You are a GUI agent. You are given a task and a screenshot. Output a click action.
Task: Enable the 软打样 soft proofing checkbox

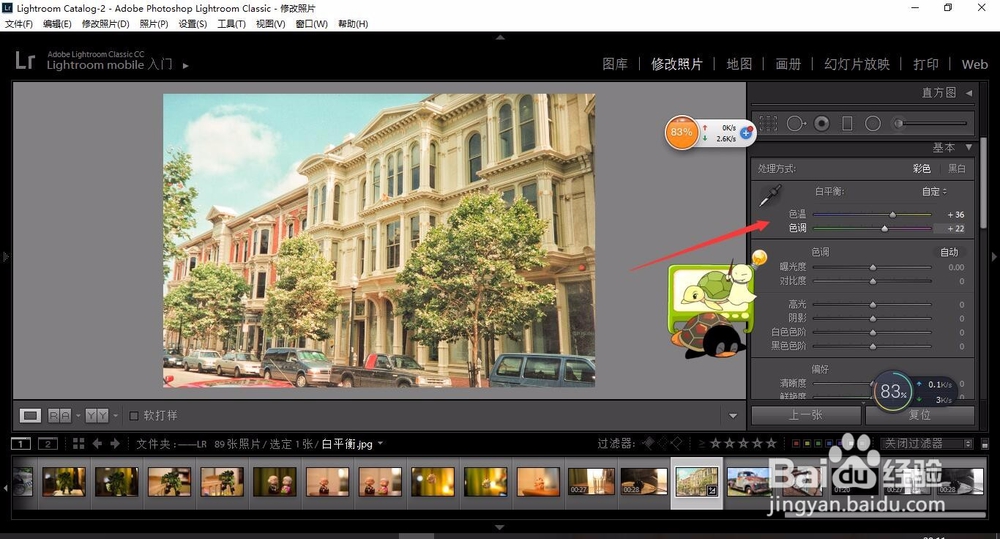[134, 416]
